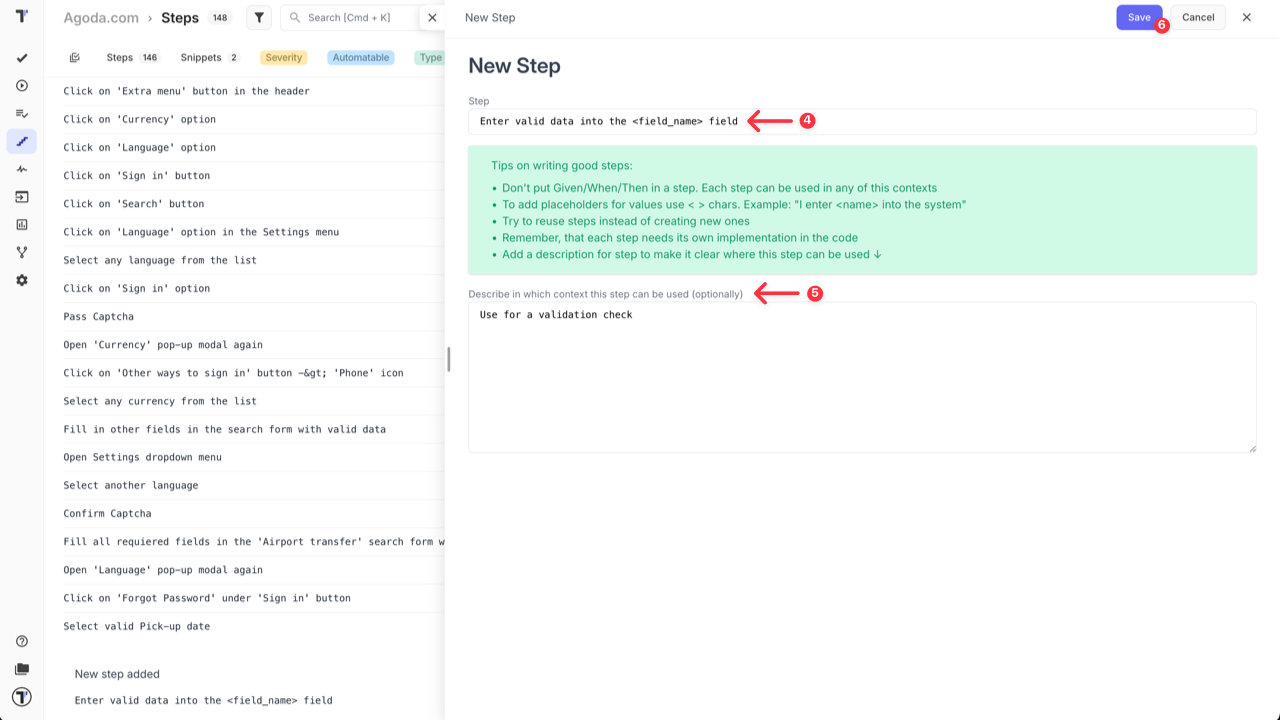Screen dimensions: 1280x720
Task: Open the Settings gear in the sidebar
Action: [21, 280]
